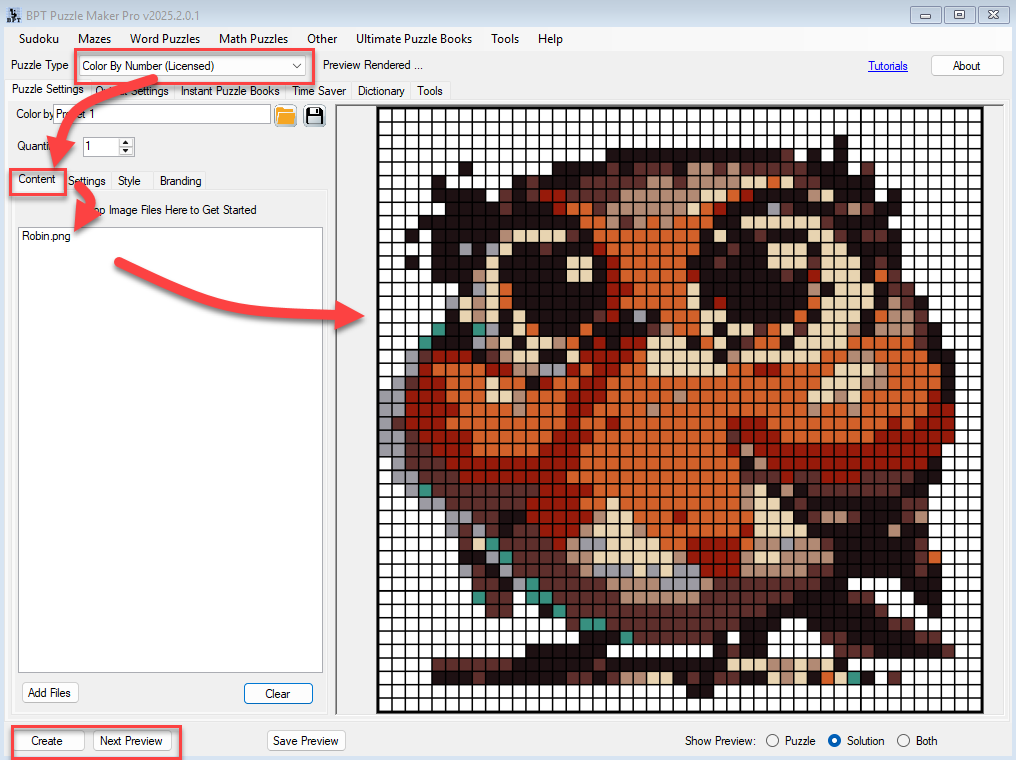Open the Word Puzzles menu

click(165, 39)
